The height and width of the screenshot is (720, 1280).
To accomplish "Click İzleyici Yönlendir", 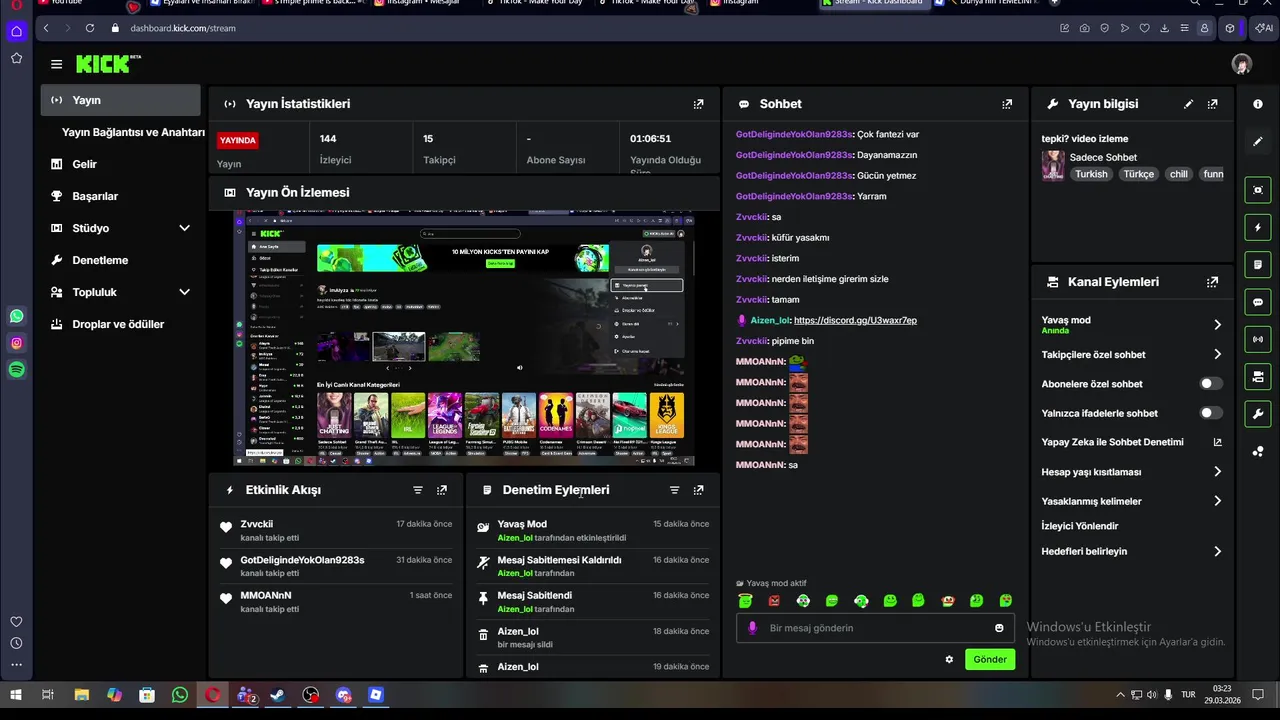I will [x=1080, y=526].
